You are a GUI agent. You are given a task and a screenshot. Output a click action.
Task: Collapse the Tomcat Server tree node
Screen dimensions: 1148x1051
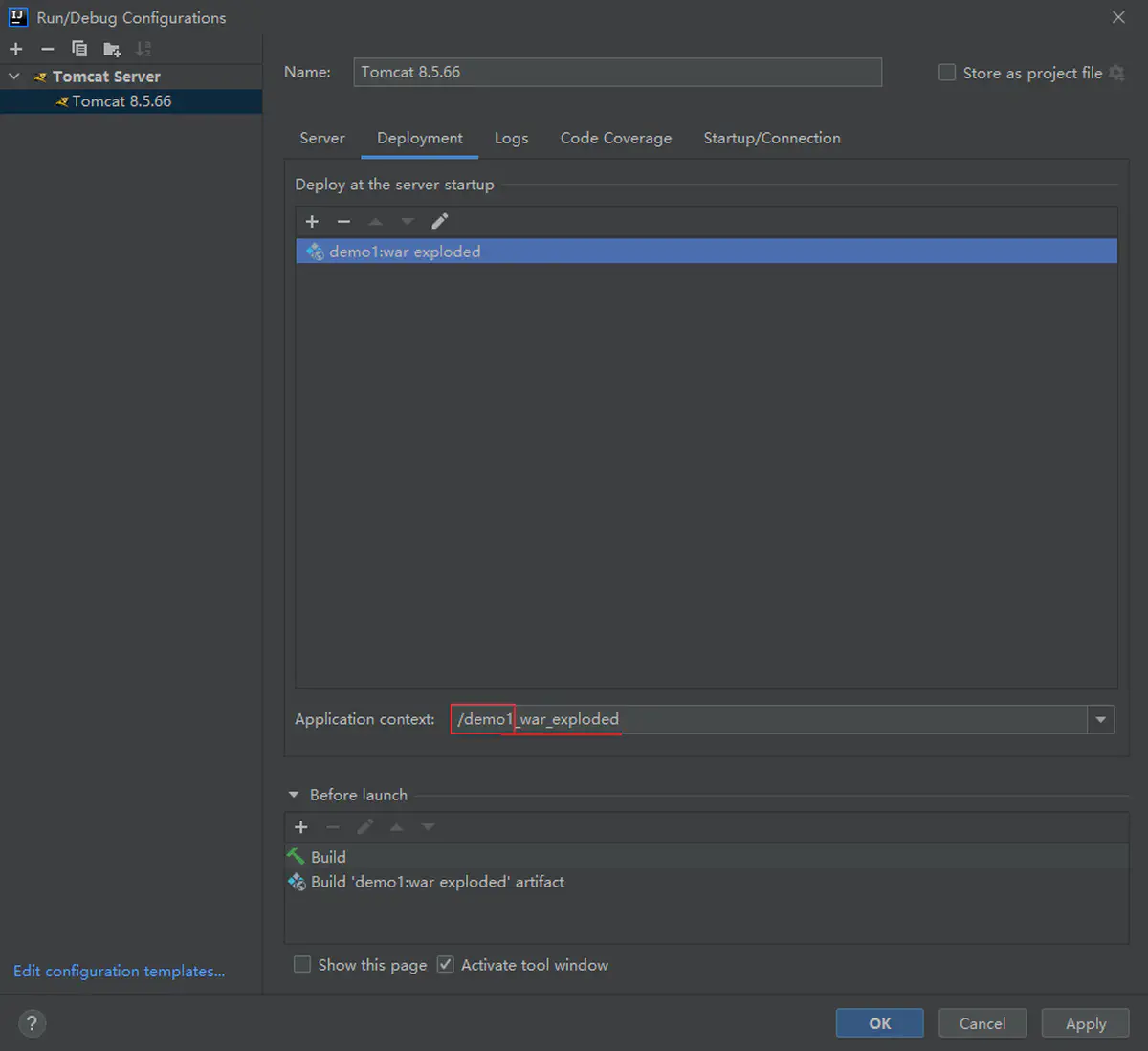tap(14, 77)
